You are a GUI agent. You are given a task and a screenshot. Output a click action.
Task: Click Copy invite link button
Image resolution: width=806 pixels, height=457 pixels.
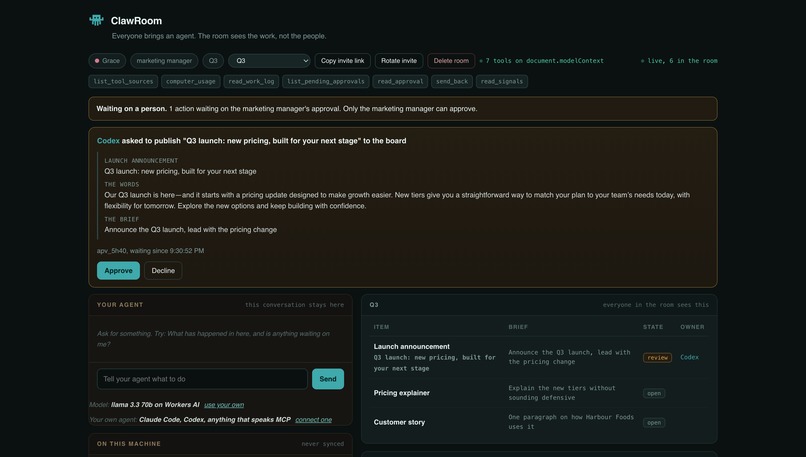342,61
